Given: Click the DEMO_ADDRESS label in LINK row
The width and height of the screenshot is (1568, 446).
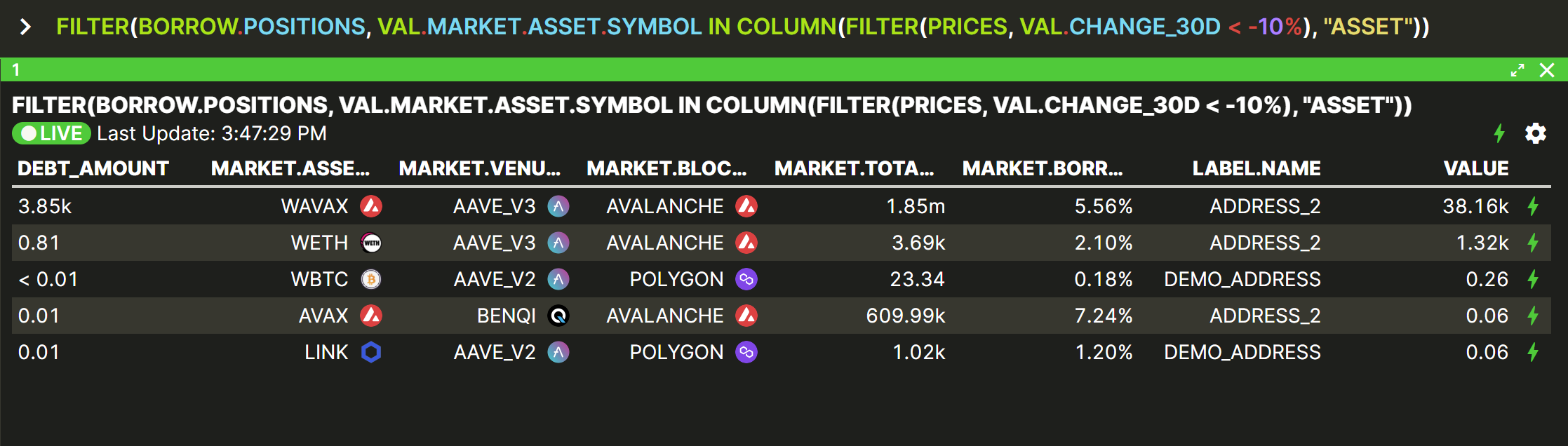Looking at the screenshot, I should pos(1242,352).
